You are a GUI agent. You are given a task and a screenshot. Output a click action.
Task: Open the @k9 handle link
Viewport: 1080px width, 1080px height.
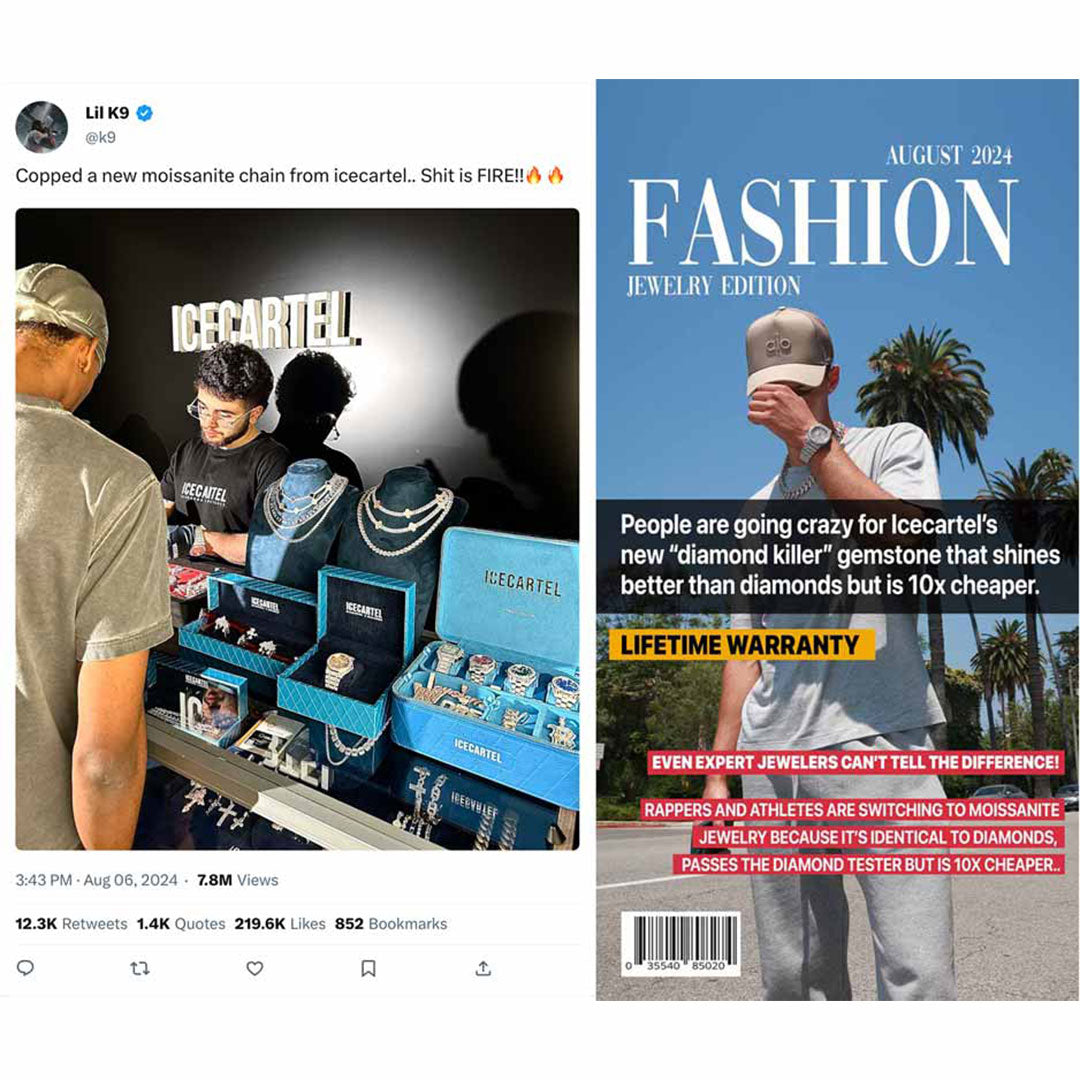pyautogui.click(x=101, y=137)
